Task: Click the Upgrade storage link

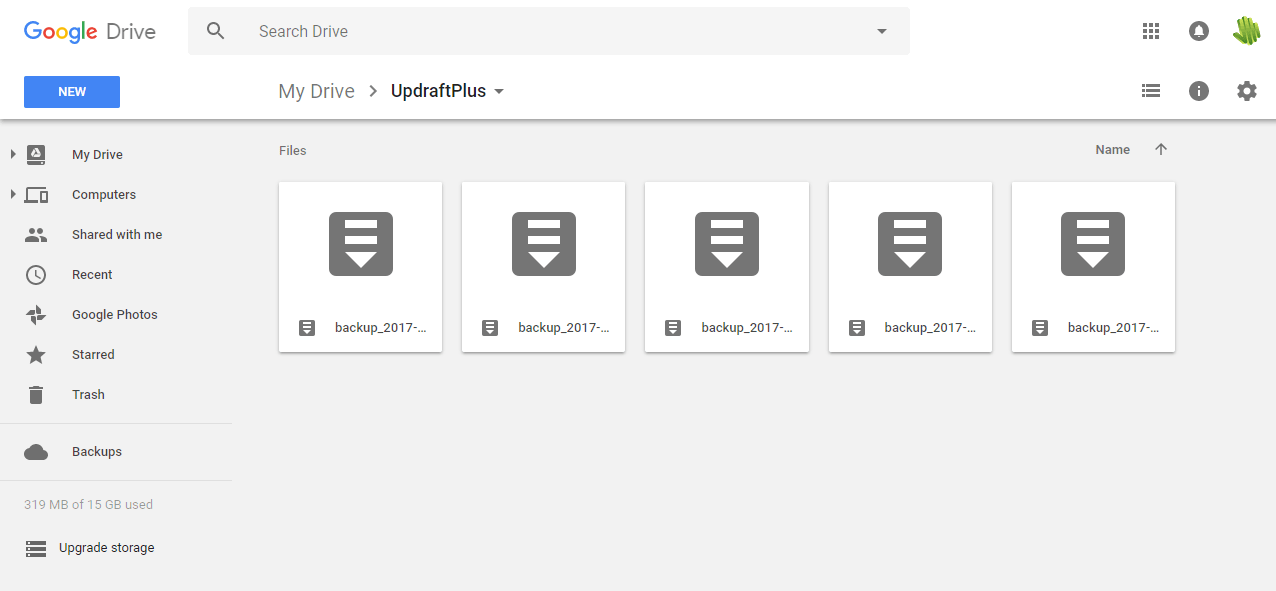Action: (107, 548)
